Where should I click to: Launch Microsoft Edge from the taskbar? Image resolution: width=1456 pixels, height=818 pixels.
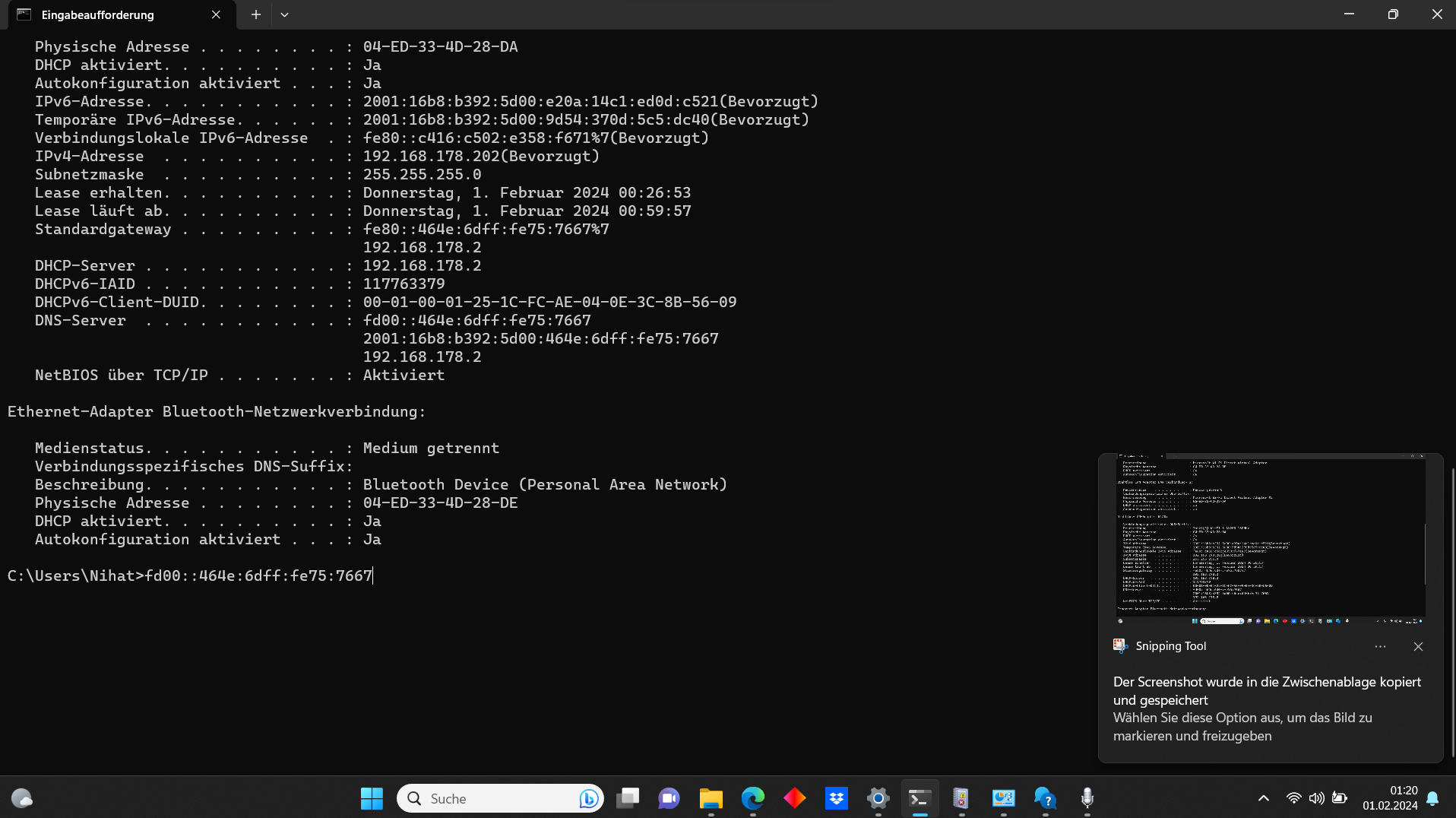(x=753, y=798)
